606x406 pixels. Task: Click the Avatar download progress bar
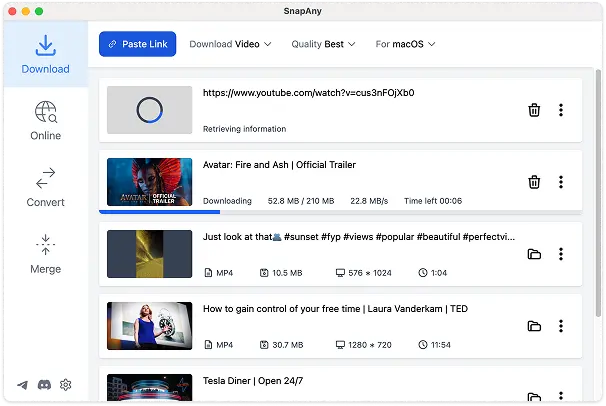pos(340,212)
